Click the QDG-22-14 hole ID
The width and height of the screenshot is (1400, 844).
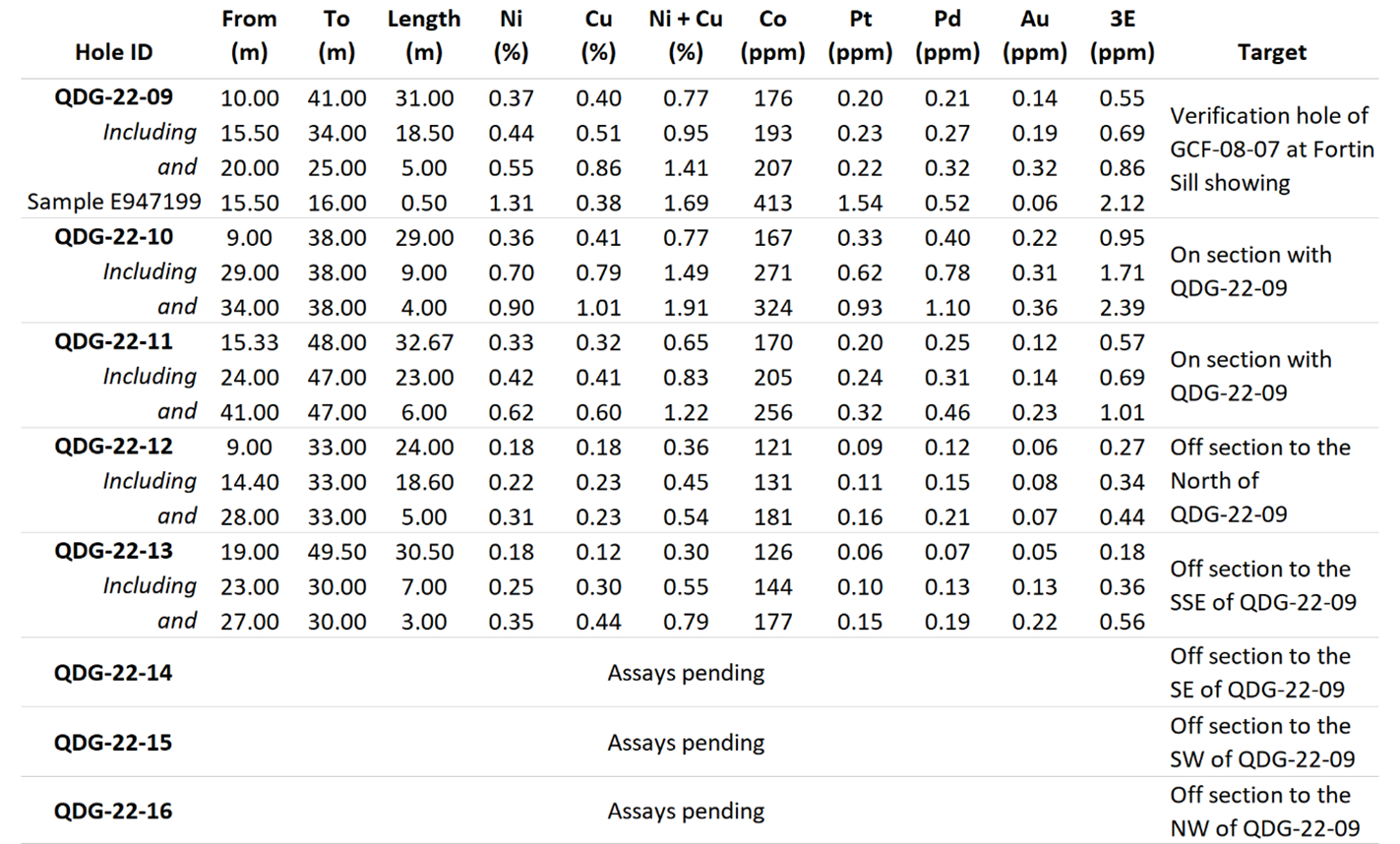point(113,673)
